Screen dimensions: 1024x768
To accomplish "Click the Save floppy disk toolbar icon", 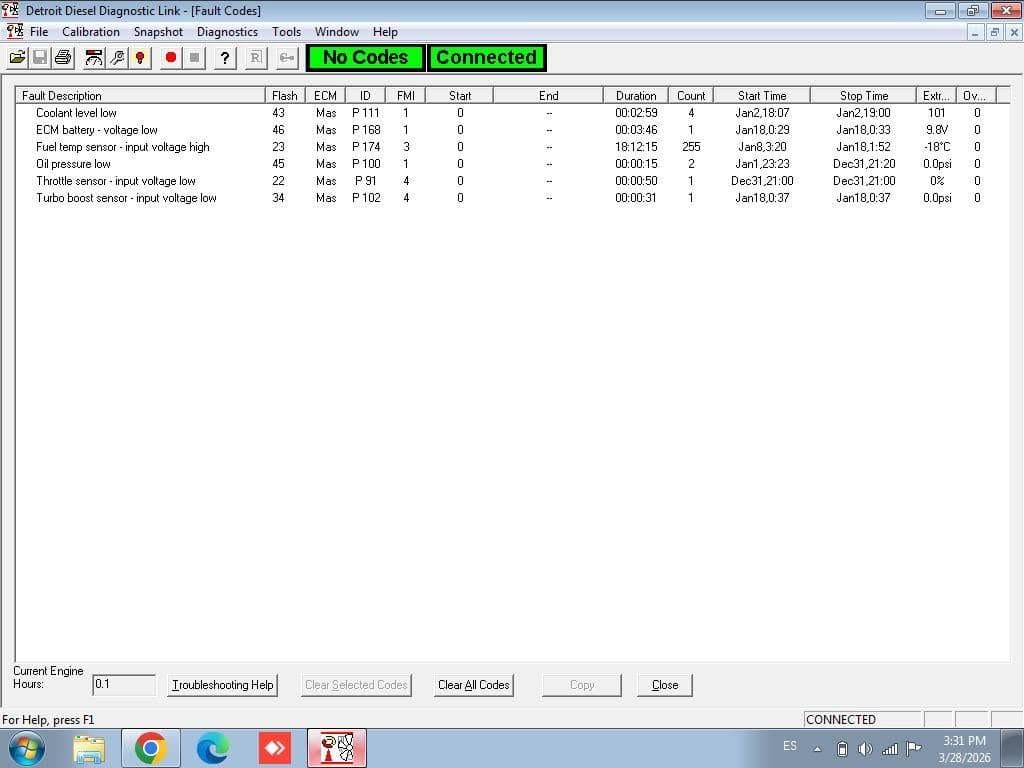I will click(x=40, y=57).
